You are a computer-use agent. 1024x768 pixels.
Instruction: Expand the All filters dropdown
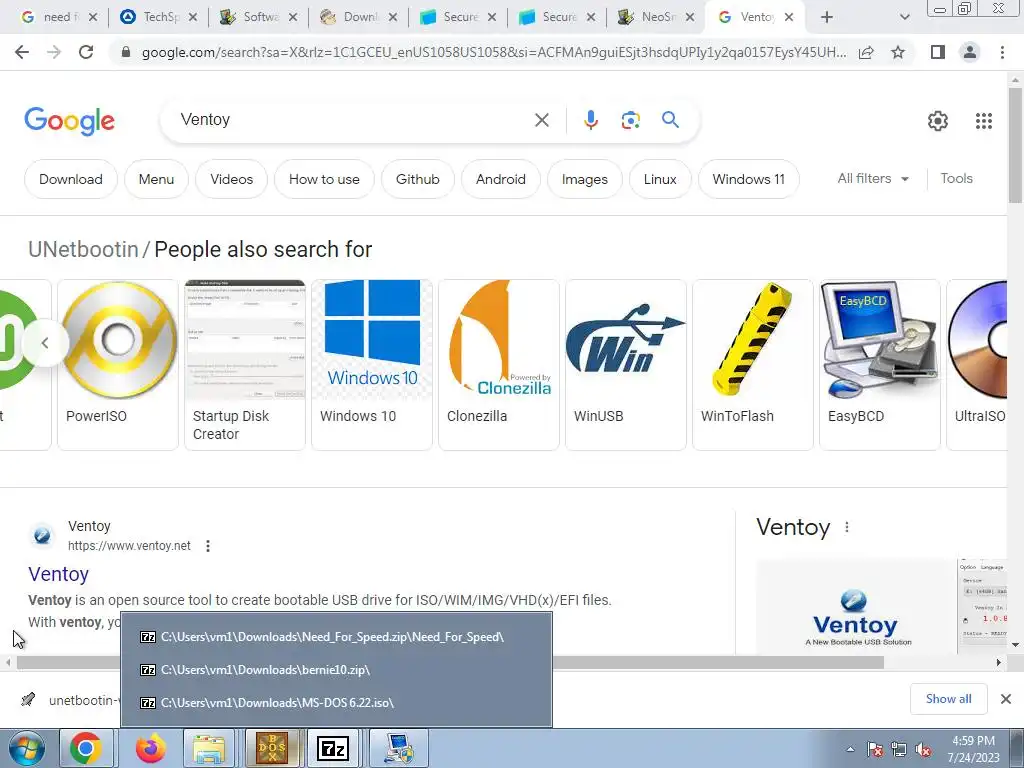tap(873, 178)
